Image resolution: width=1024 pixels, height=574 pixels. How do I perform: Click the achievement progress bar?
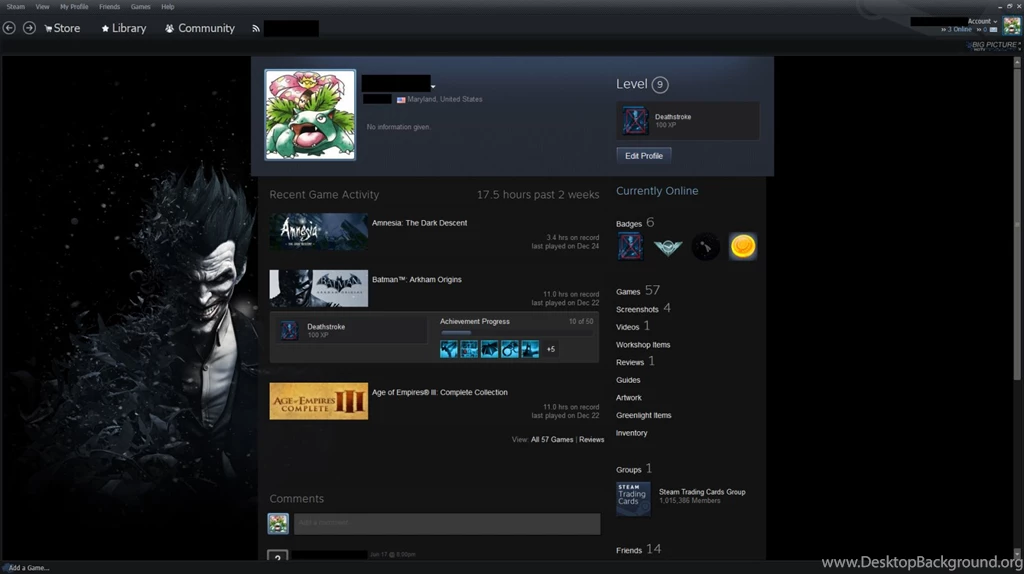pos(517,333)
